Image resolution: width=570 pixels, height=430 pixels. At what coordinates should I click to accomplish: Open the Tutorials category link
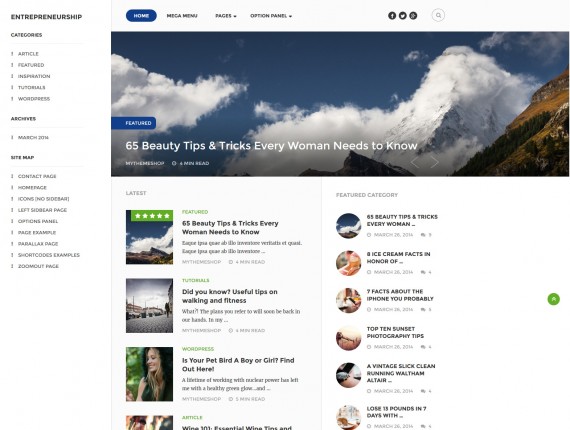point(32,88)
